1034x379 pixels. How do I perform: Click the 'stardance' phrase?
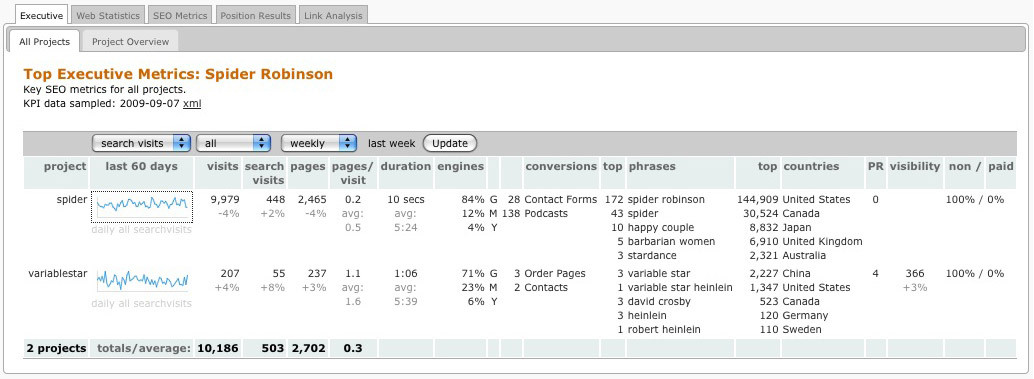(x=652, y=255)
